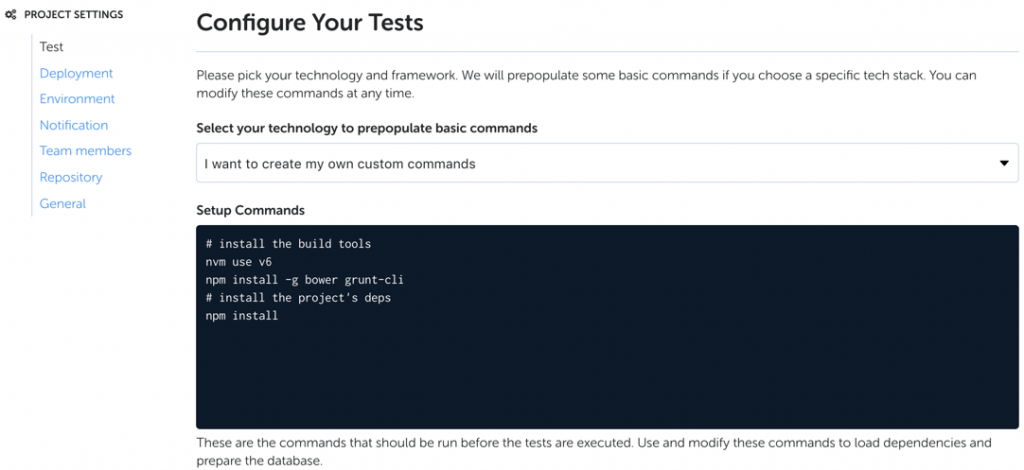Select the Repository settings link
Image resolution: width=1024 pixels, height=470 pixels.
point(70,177)
